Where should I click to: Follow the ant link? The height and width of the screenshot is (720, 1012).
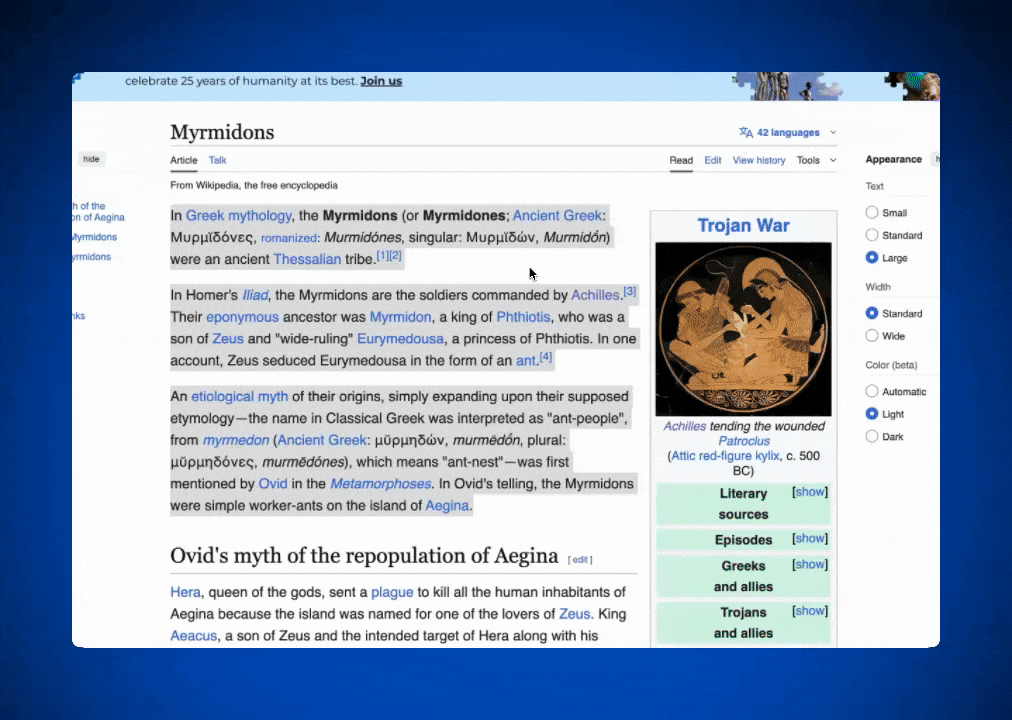526,361
